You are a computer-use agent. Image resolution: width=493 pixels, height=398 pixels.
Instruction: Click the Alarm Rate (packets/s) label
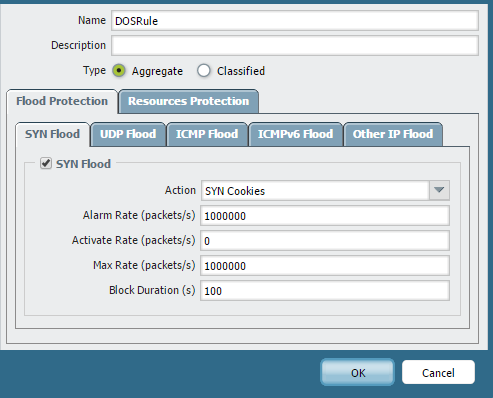(x=139, y=215)
